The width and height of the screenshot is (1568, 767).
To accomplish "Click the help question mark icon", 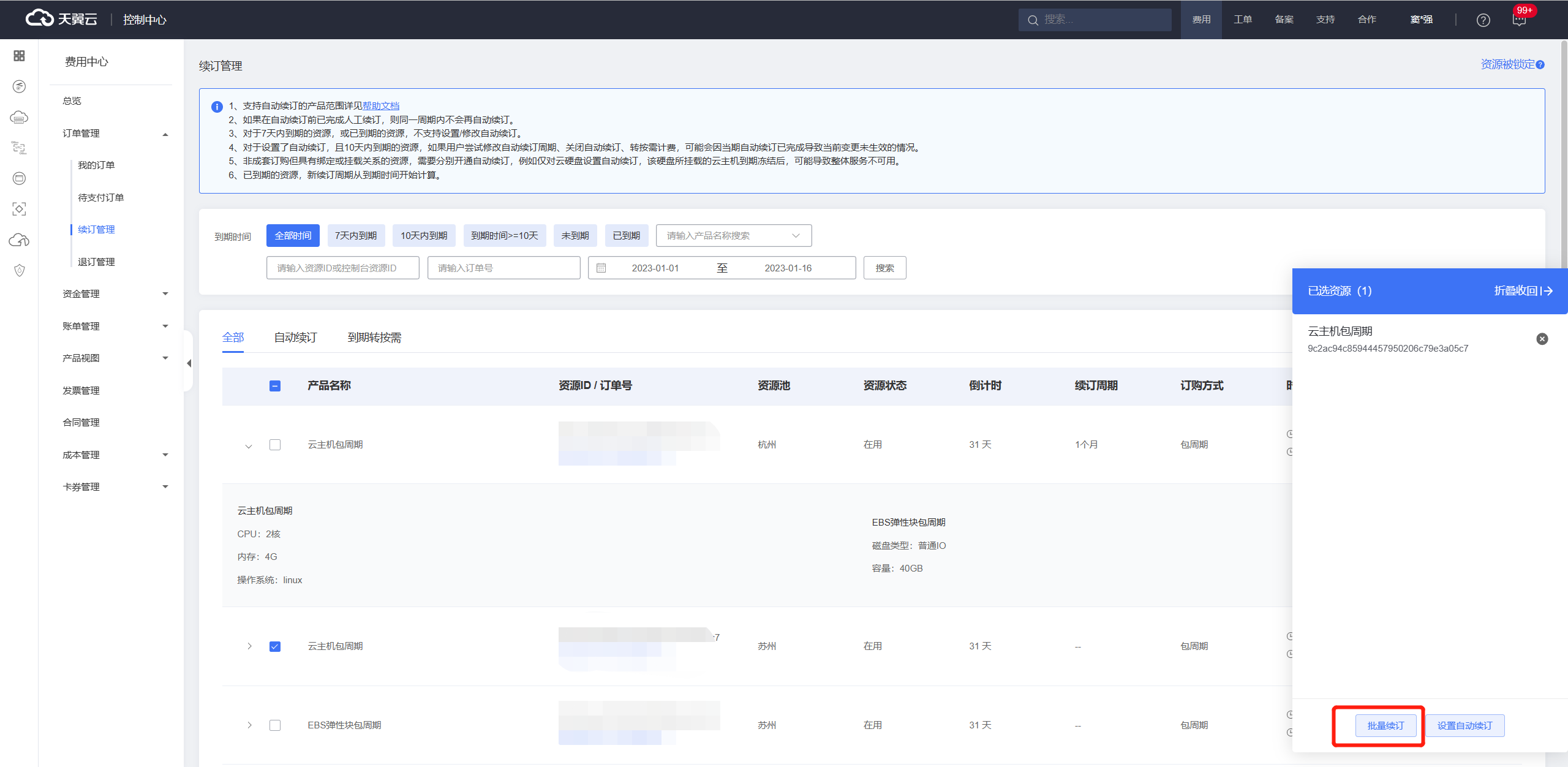I will [x=1483, y=20].
